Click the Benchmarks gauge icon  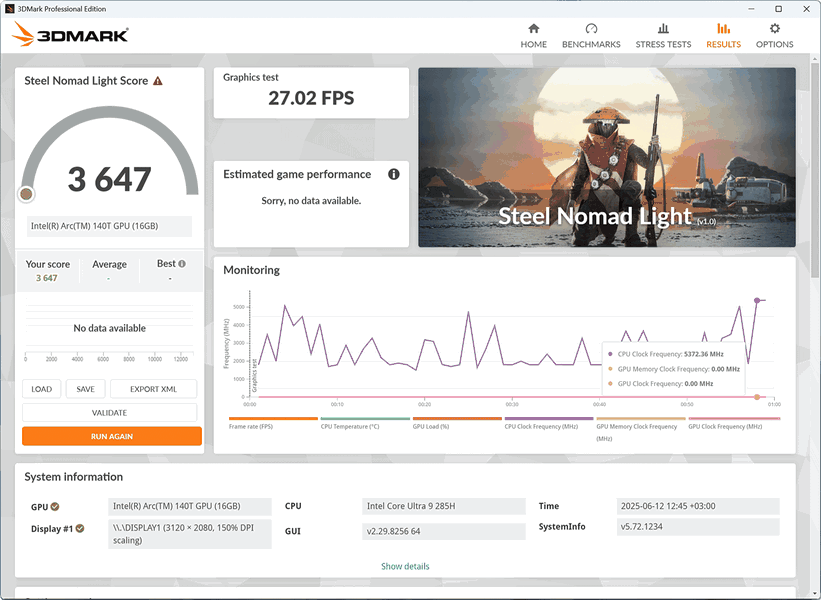591,28
